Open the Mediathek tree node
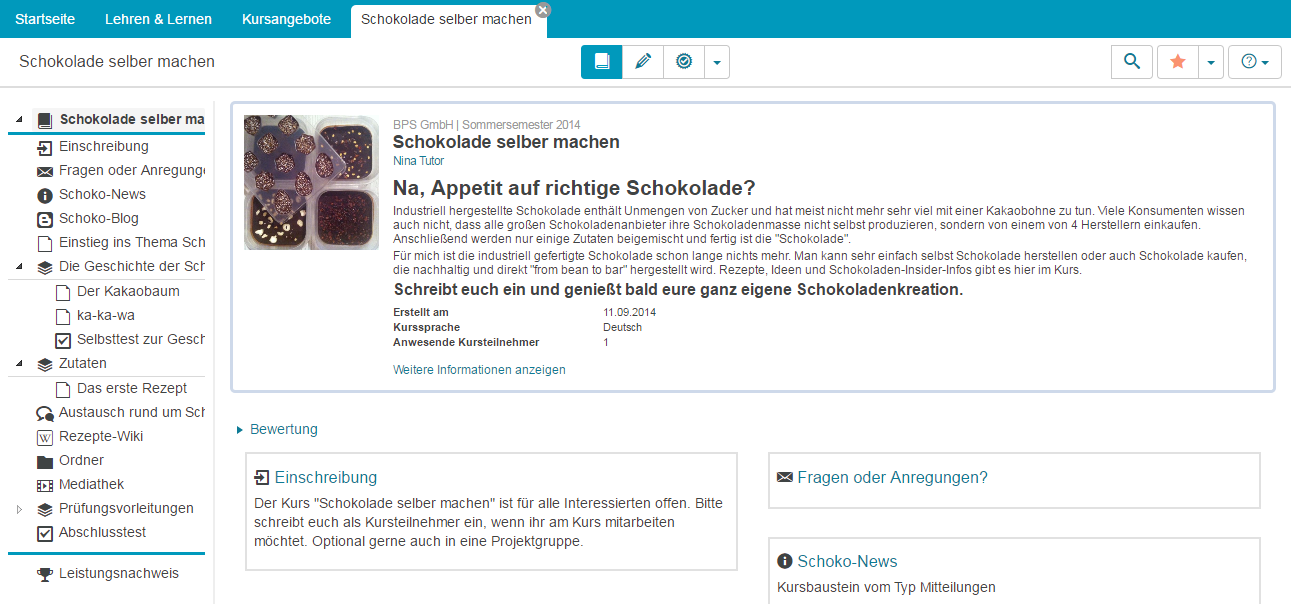Viewport: 1291px width, 604px height. click(x=91, y=484)
